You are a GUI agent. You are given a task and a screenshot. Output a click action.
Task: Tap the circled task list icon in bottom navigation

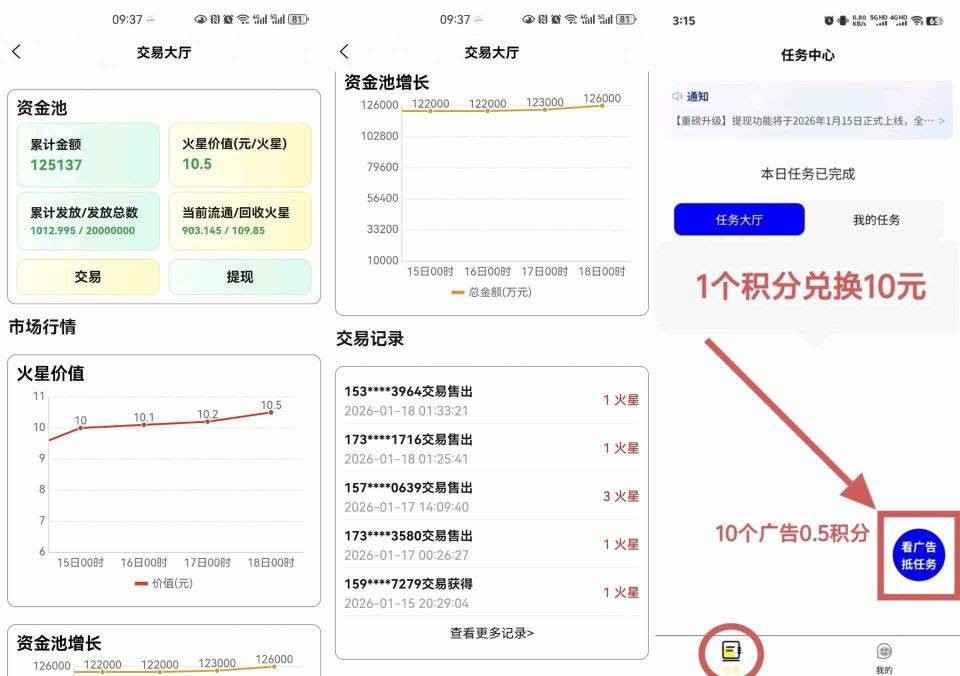[x=732, y=651]
